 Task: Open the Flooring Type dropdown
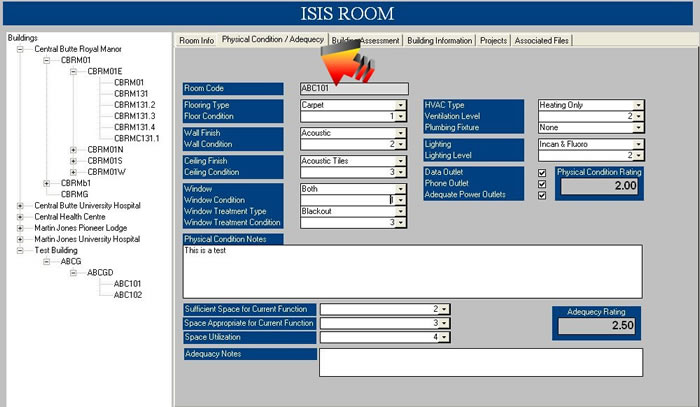pyautogui.click(x=400, y=105)
